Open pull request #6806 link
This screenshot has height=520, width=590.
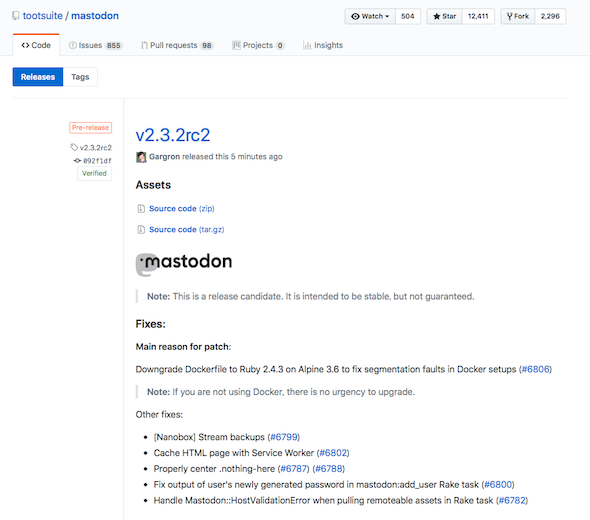(535, 369)
